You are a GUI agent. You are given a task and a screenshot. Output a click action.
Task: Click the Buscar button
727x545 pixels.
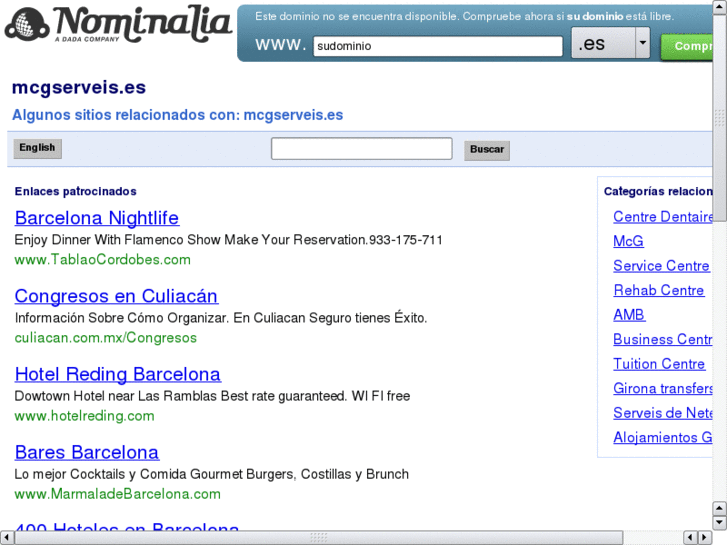(x=487, y=150)
